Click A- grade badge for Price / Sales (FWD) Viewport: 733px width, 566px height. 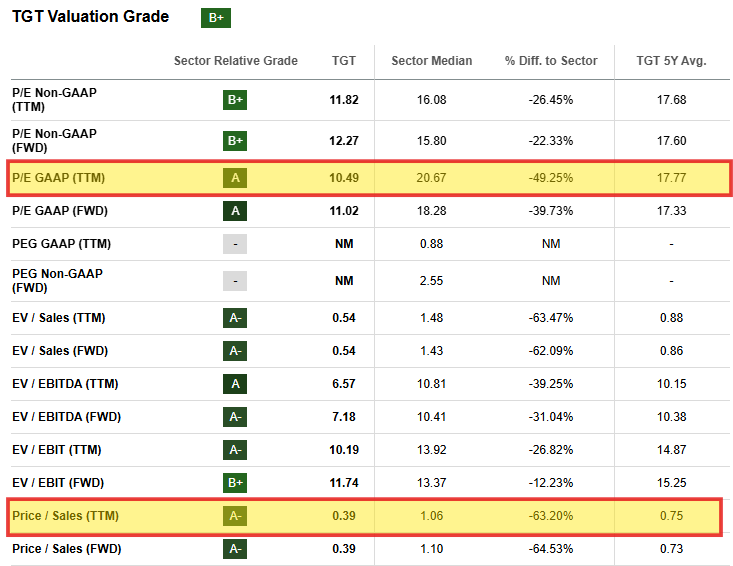tap(235, 549)
